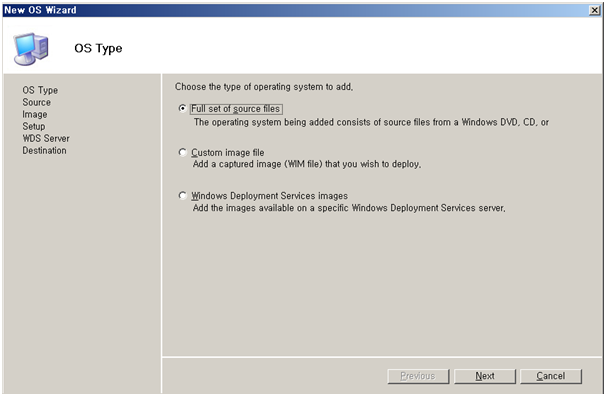This screenshot has height=396, width=606.
Task: Click the Next button
Action: [x=485, y=376]
